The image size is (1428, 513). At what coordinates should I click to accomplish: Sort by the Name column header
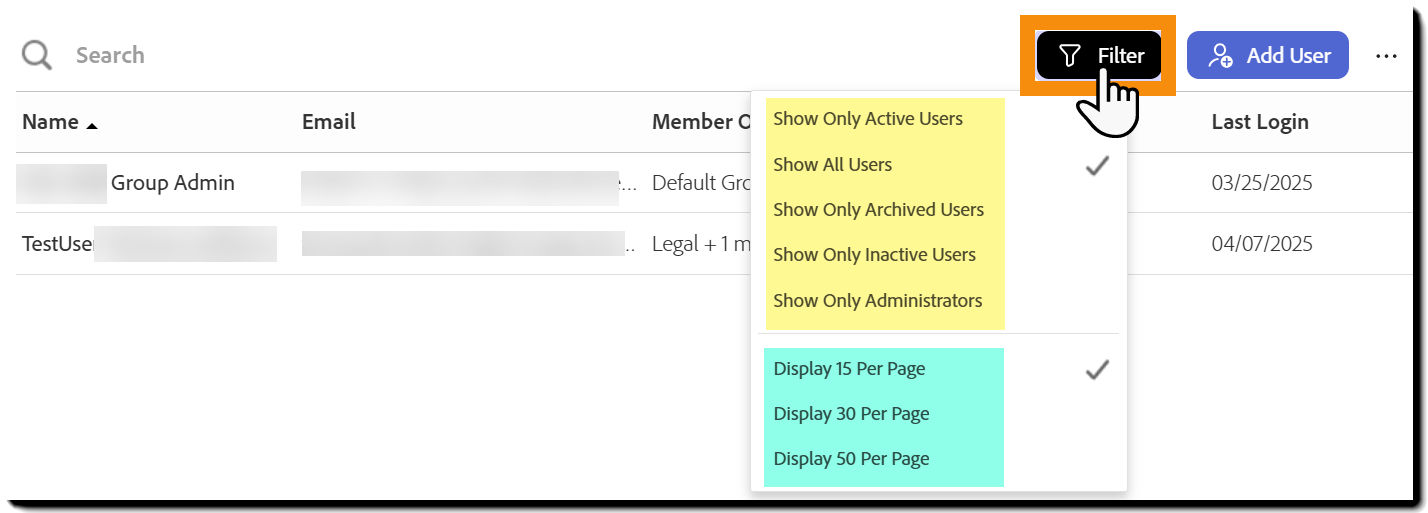tap(60, 122)
